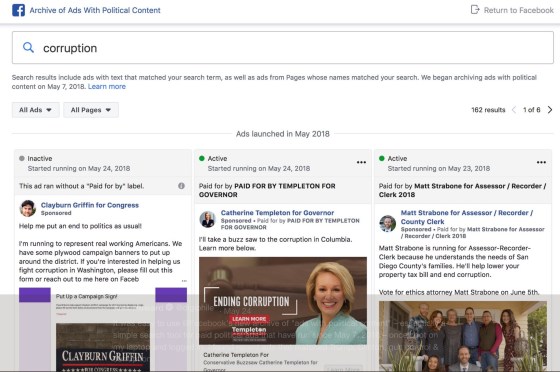Click Started running on May 23, 2018 text
The height and width of the screenshot is (372, 560).
439,169
